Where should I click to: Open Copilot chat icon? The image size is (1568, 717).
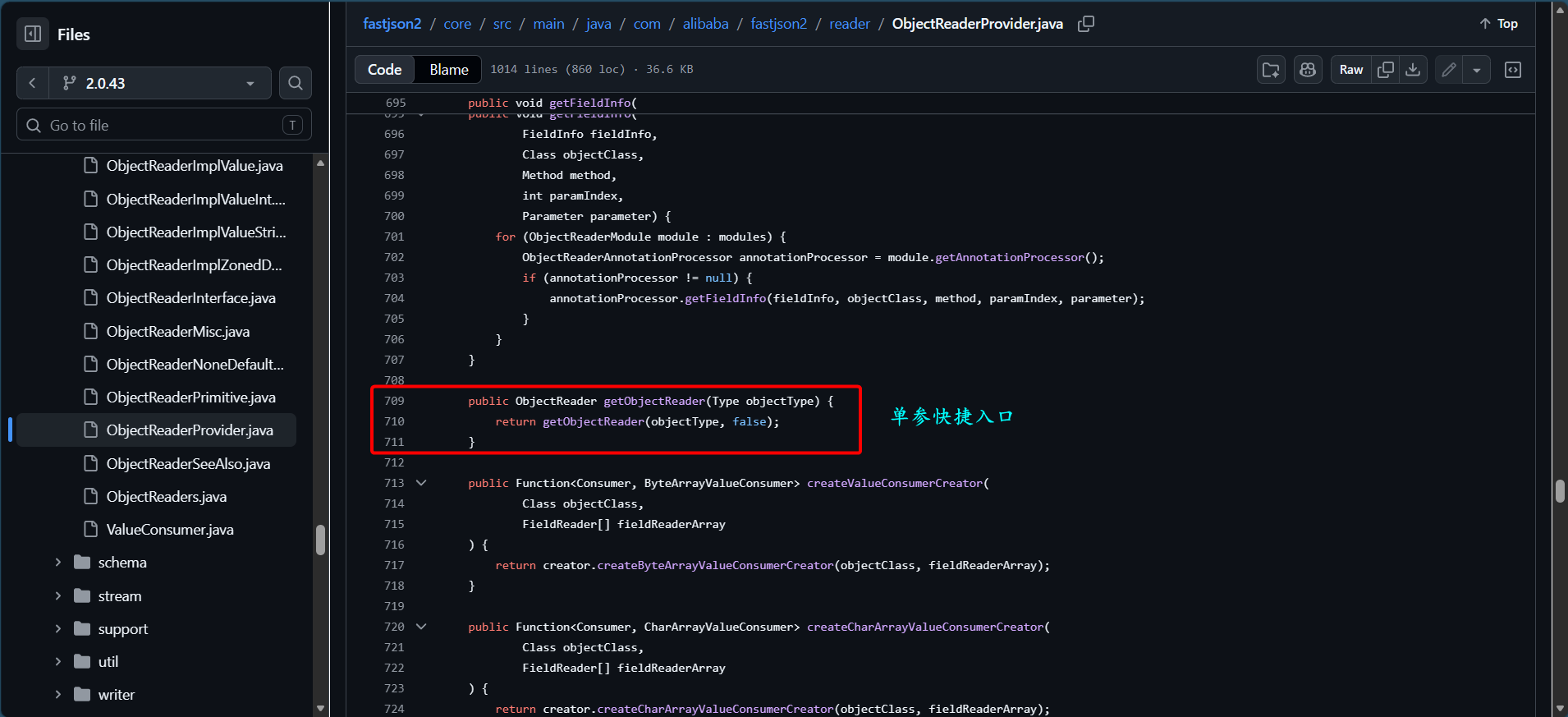pyautogui.click(x=1308, y=70)
